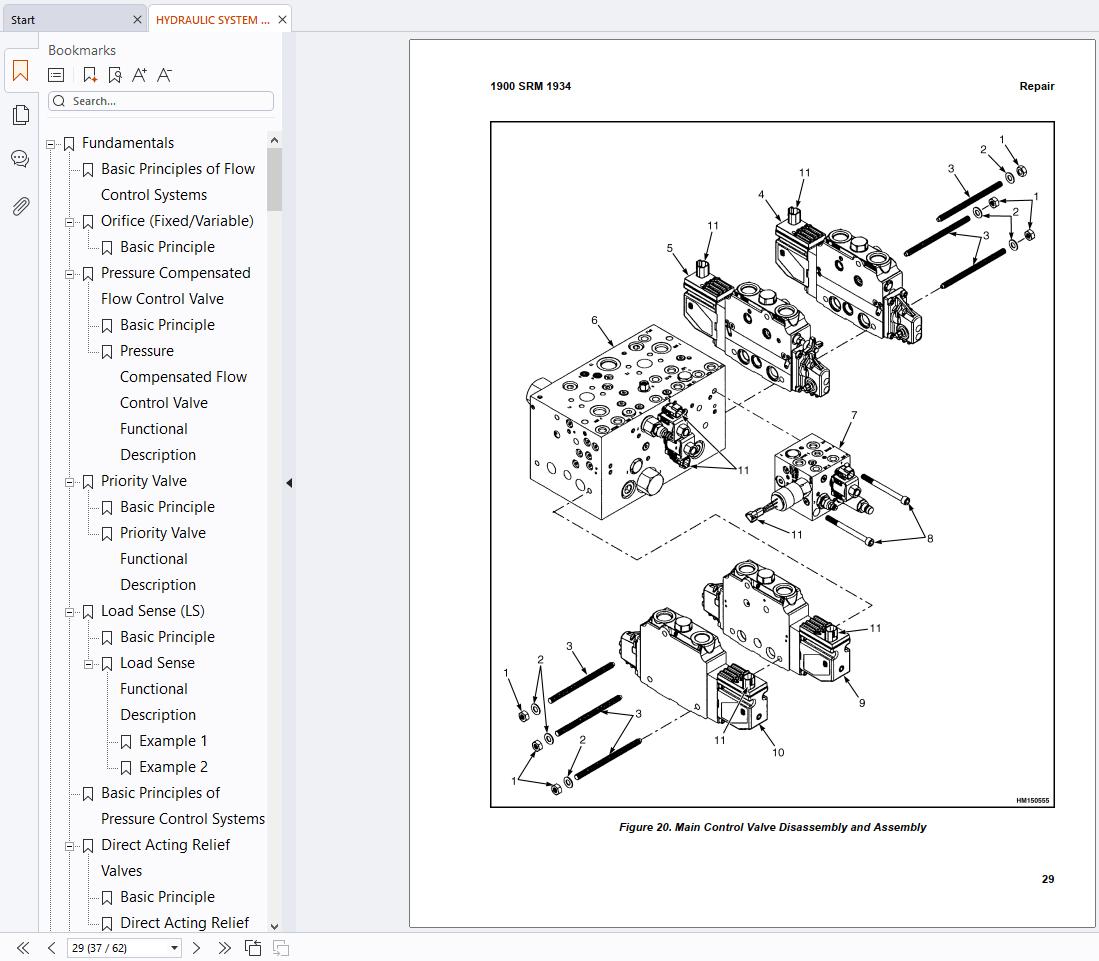Go to previous page arrow
This screenshot has height=961, width=1099.
click(51, 948)
